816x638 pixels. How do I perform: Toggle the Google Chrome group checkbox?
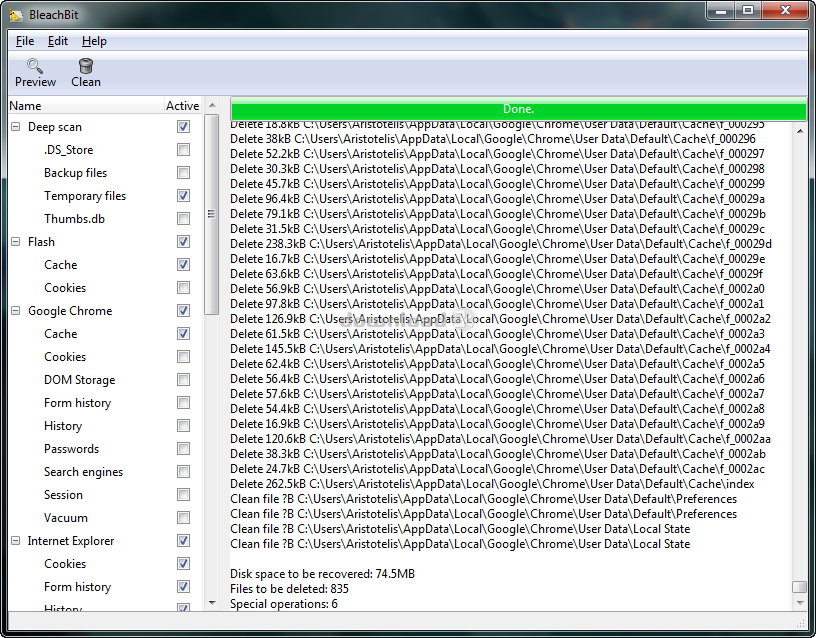[183, 311]
